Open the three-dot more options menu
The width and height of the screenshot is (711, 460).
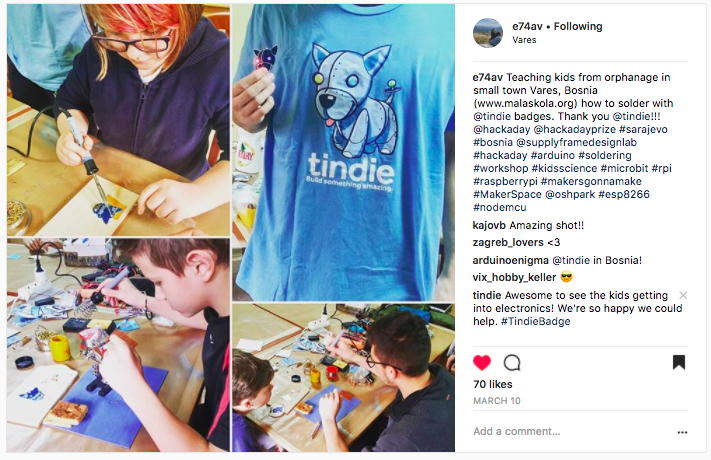pos(682,432)
